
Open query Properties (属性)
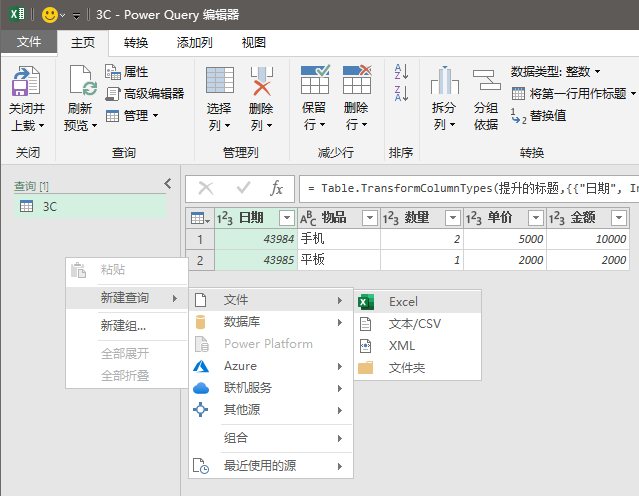[126, 72]
